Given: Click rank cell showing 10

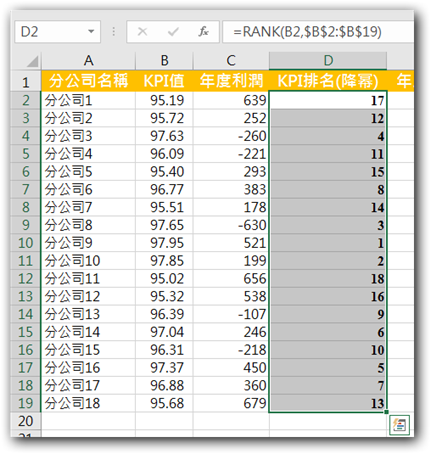Looking at the screenshot, I should point(328,350).
